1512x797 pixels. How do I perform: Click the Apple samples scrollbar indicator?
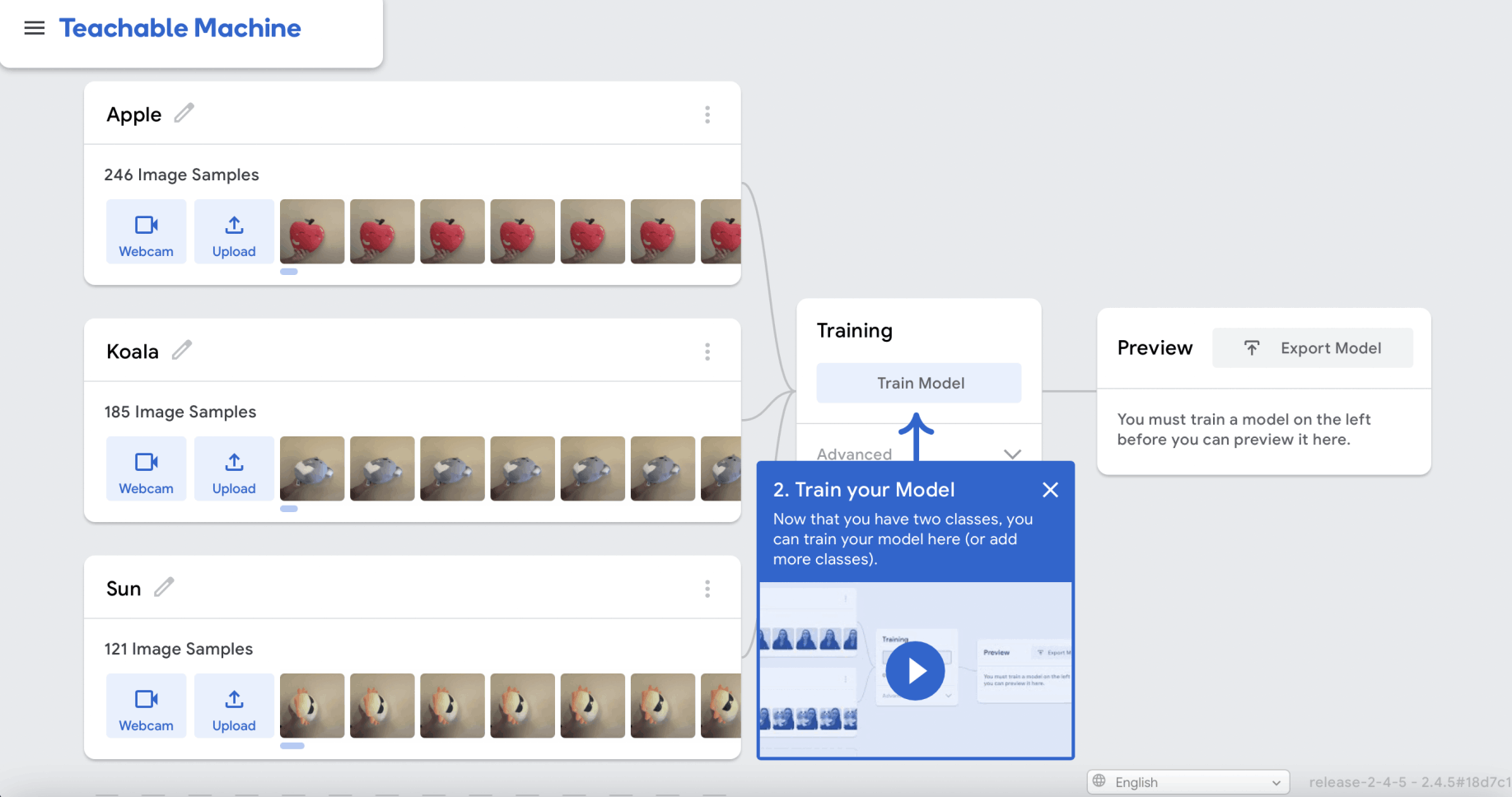coord(289,272)
